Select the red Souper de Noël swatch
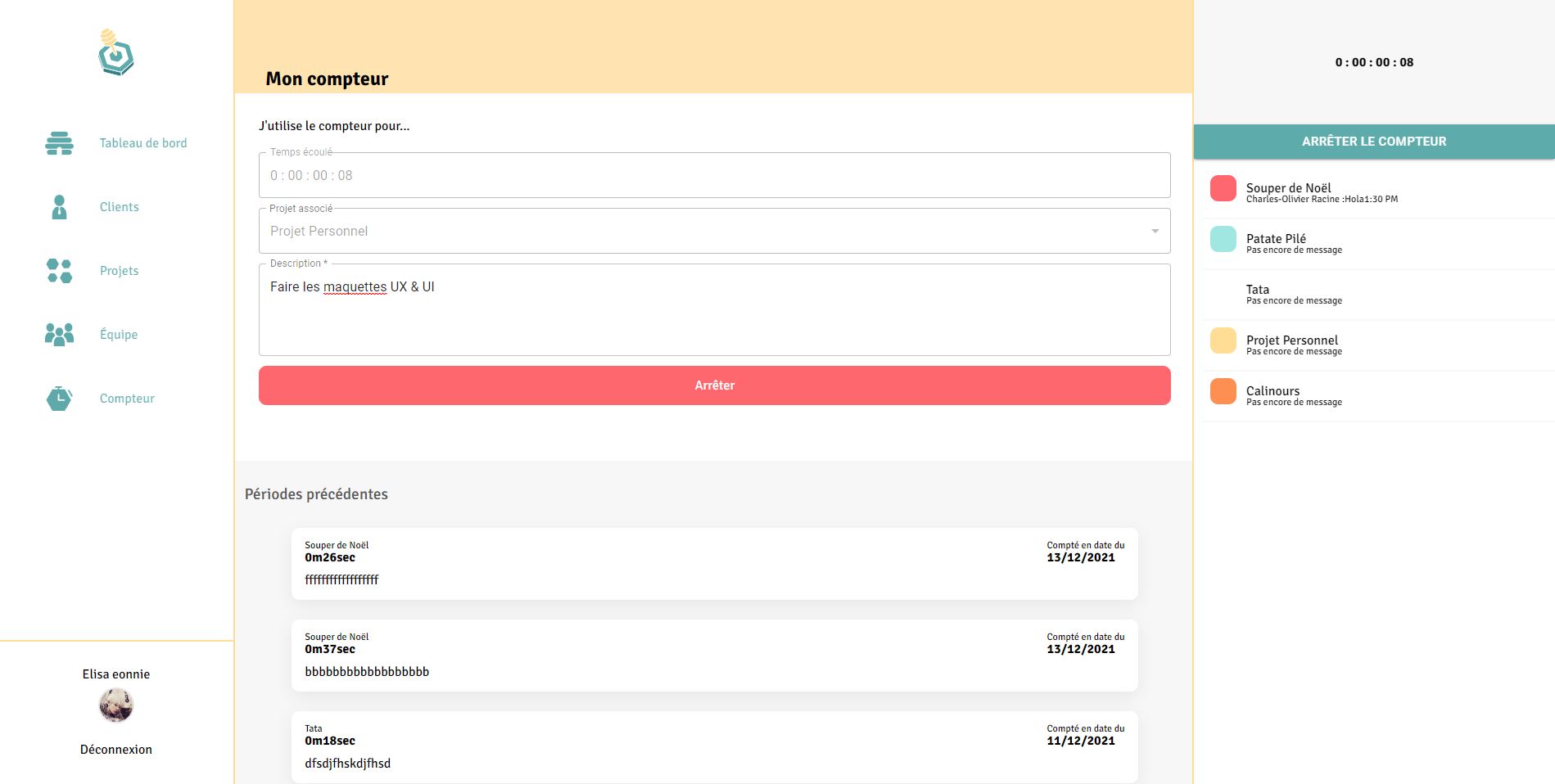The image size is (1555, 784). (1223, 188)
